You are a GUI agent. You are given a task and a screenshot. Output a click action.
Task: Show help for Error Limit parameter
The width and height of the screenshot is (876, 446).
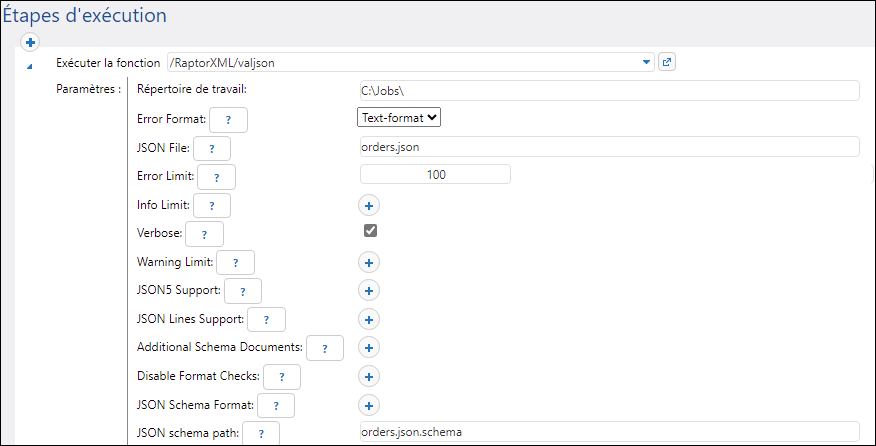pyautogui.click(x=216, y=178)
